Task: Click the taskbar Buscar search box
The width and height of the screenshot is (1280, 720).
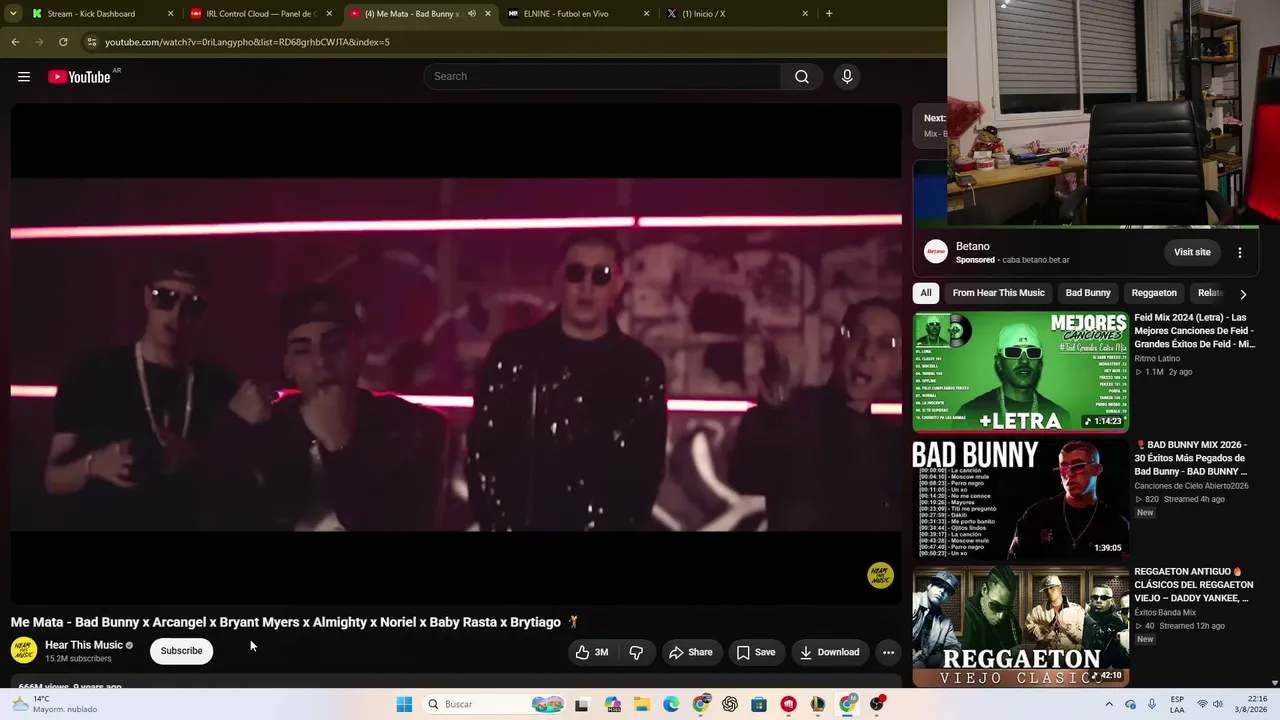Action: click(x=494, y=704)
